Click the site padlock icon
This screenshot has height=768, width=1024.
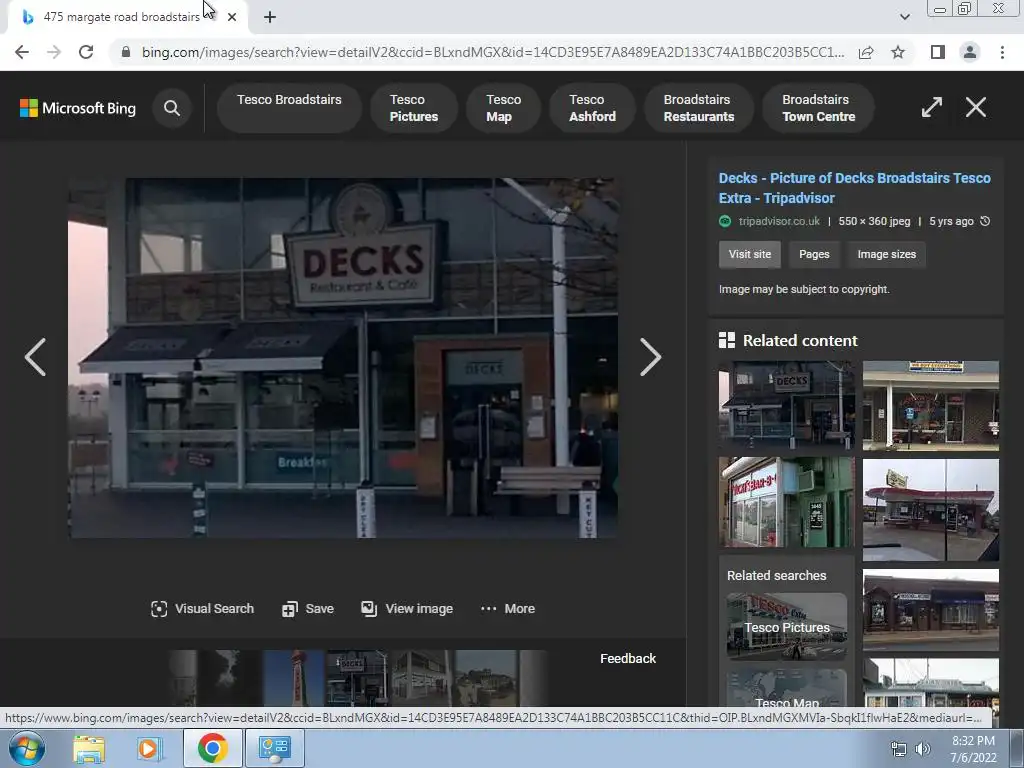pos(125,52)
